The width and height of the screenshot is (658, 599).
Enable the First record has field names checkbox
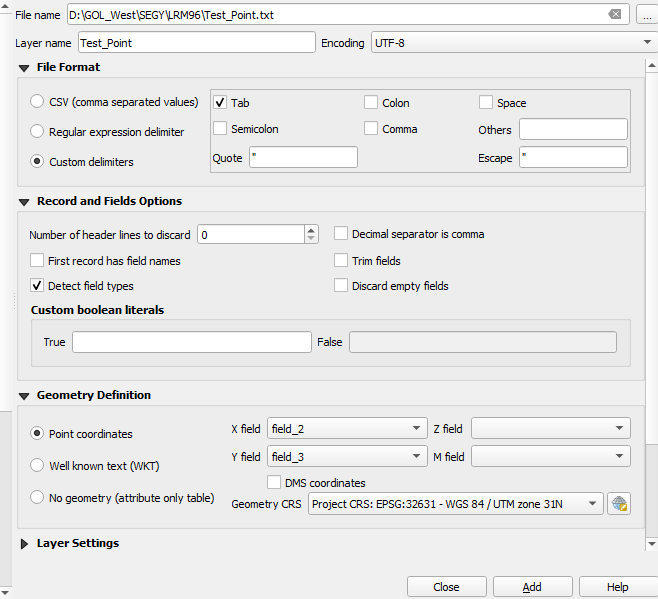pos(38,260)
